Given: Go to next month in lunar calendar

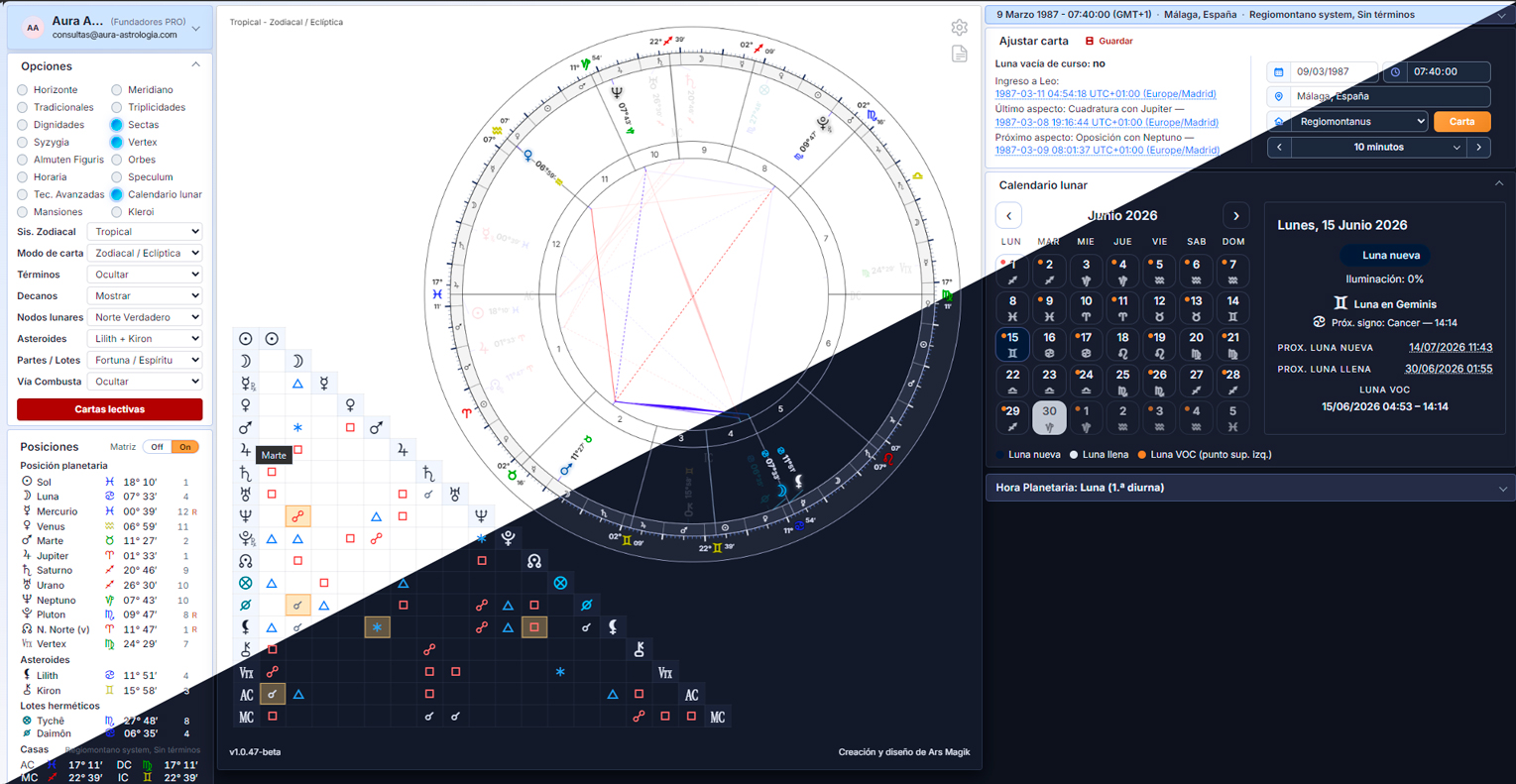Looking at the screenshot, I should pyautogui.click(x=1235, y=216).
